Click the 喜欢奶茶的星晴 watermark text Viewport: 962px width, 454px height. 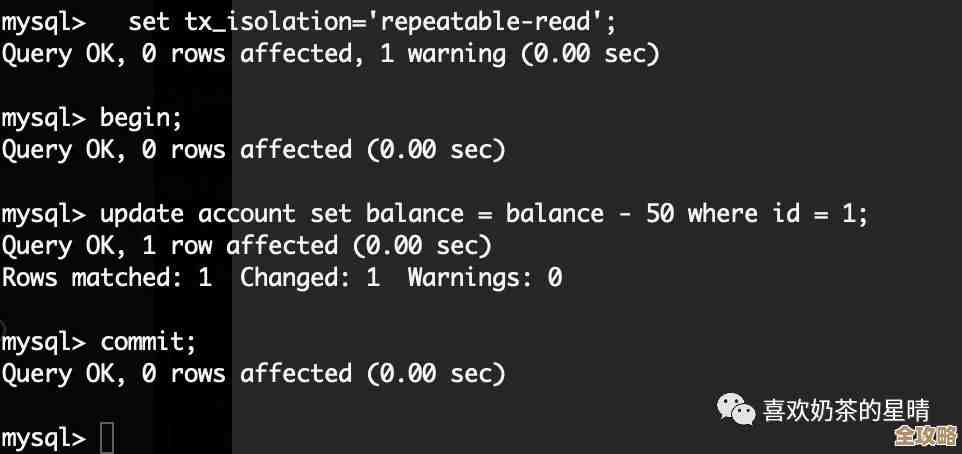tap(846, 410)
